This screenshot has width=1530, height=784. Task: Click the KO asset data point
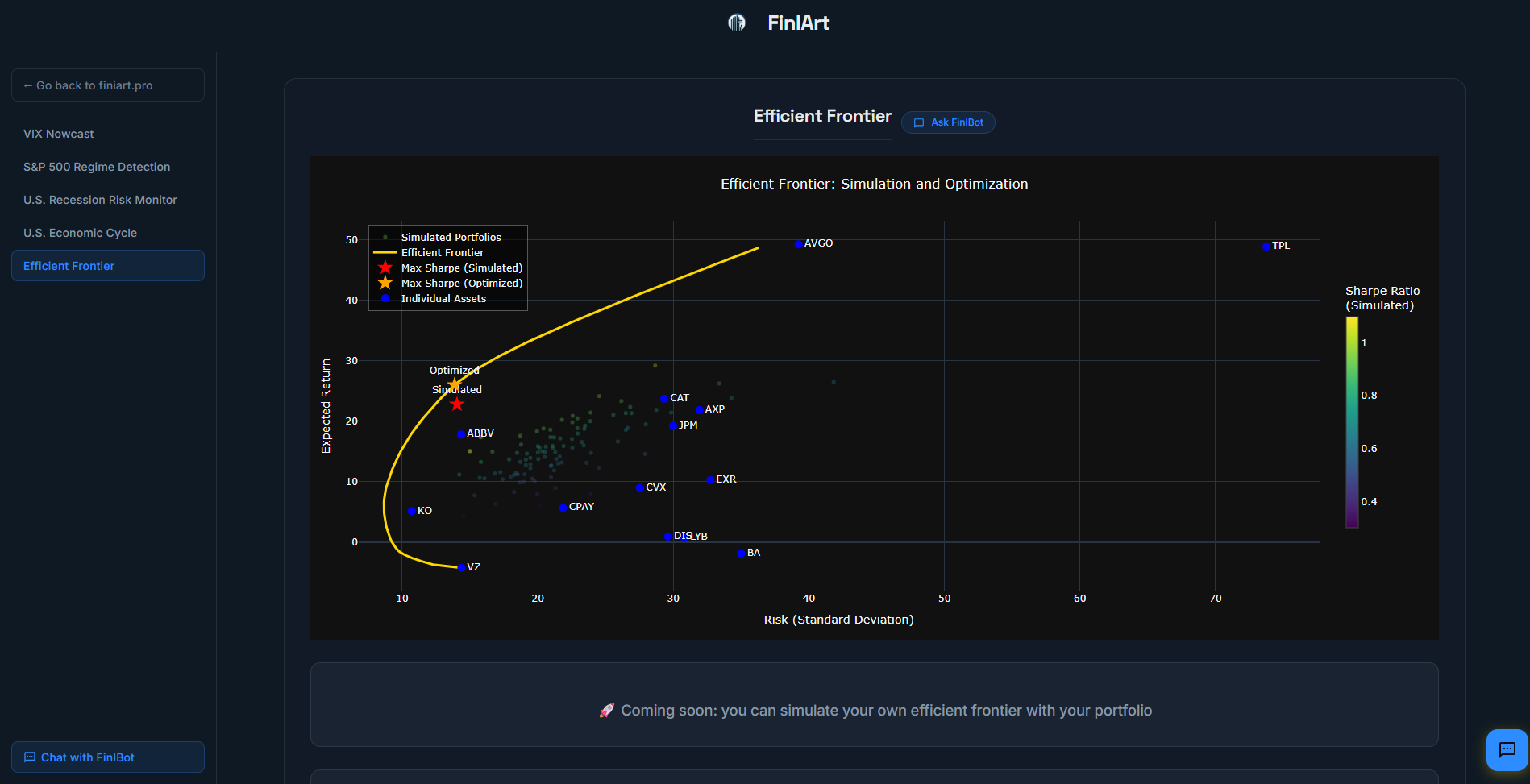pyautogui.click(x=412, y=512)
